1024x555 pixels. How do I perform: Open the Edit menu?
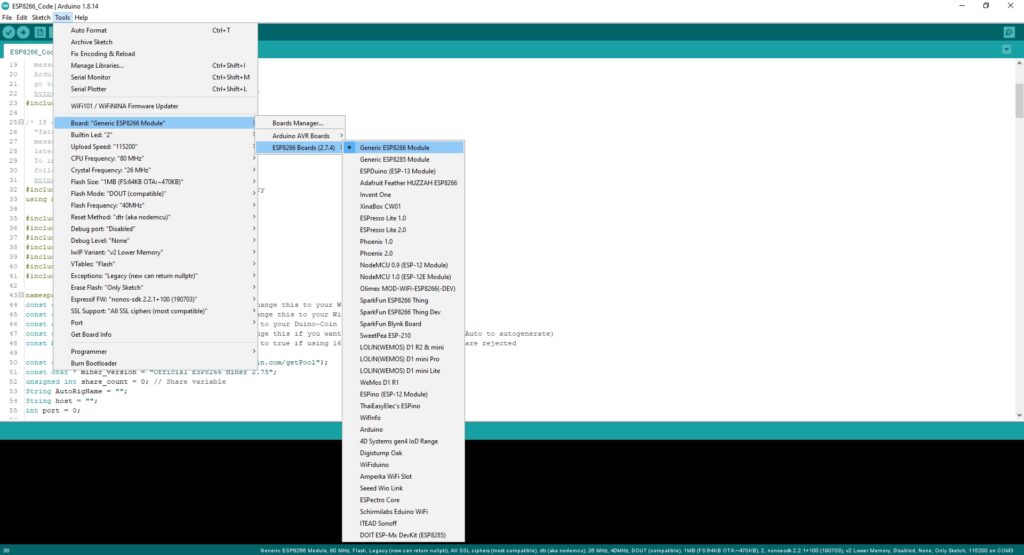22,18
